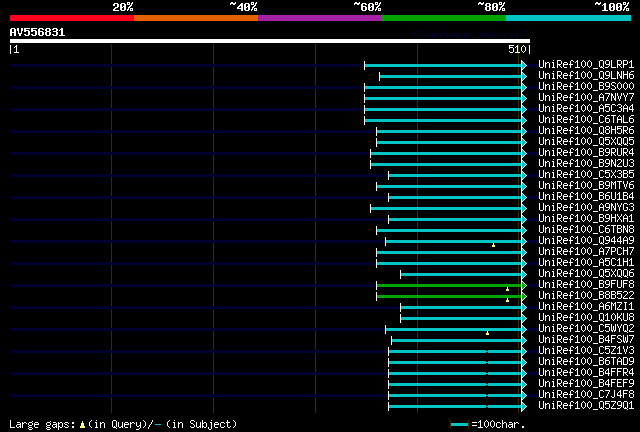The image size is (640, 432).
Task: Click the 'Large gaps' legend text
Action: pyautogui.click(x=42, y=425)
